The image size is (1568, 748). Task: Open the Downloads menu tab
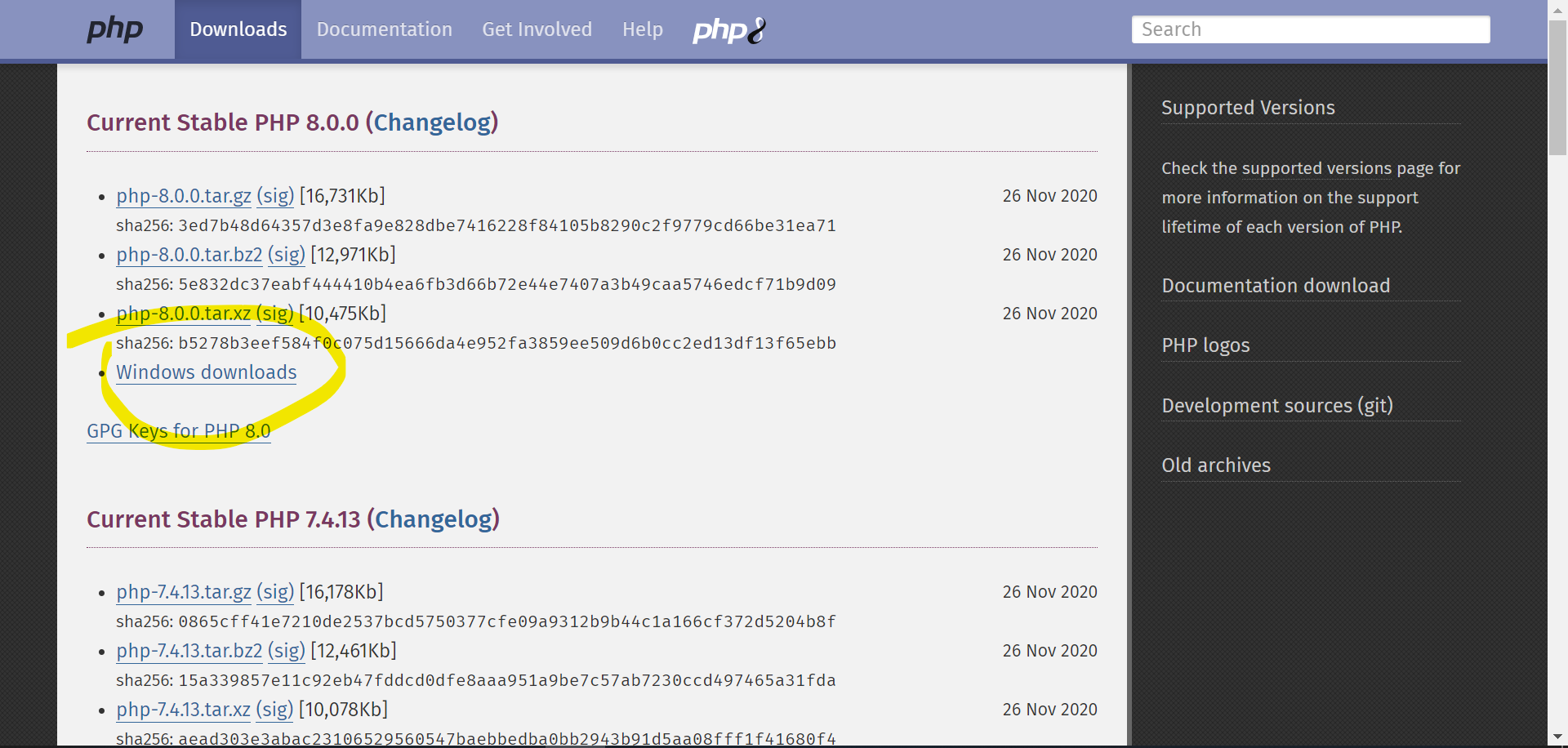[x=238, y=30]
